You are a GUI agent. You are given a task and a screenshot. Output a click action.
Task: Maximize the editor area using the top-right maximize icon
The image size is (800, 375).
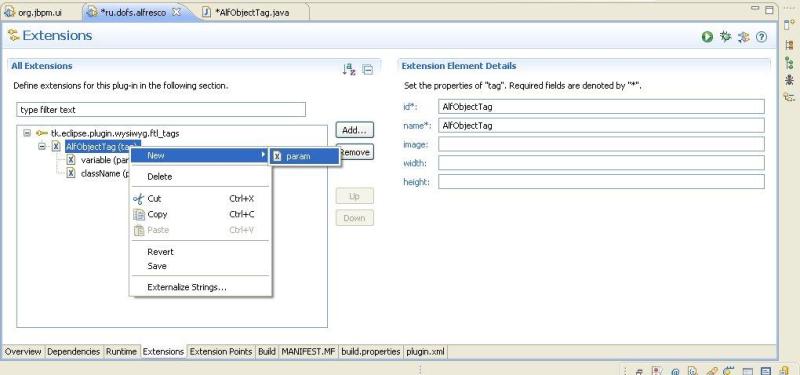pos(769,9)
